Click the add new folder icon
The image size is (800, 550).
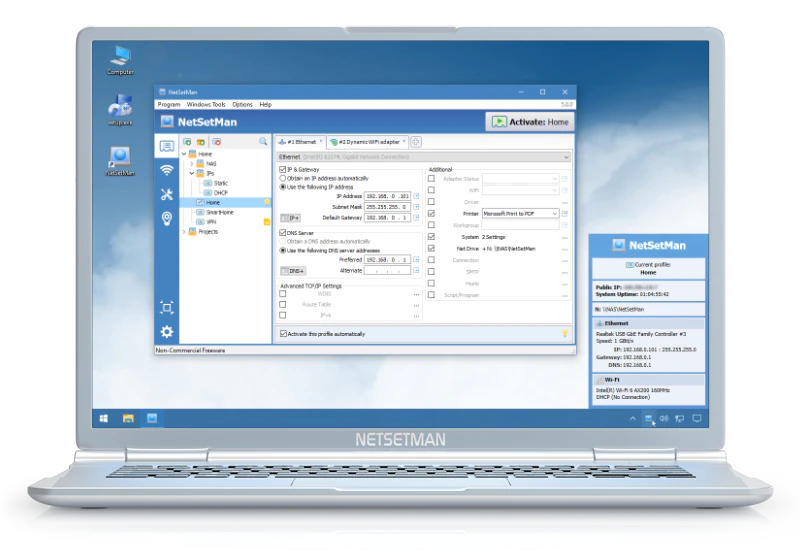201,142
